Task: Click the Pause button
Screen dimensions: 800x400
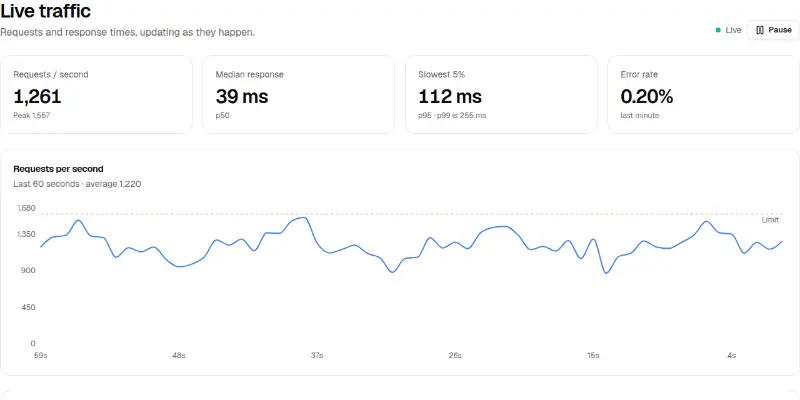Action: (773, 30)
